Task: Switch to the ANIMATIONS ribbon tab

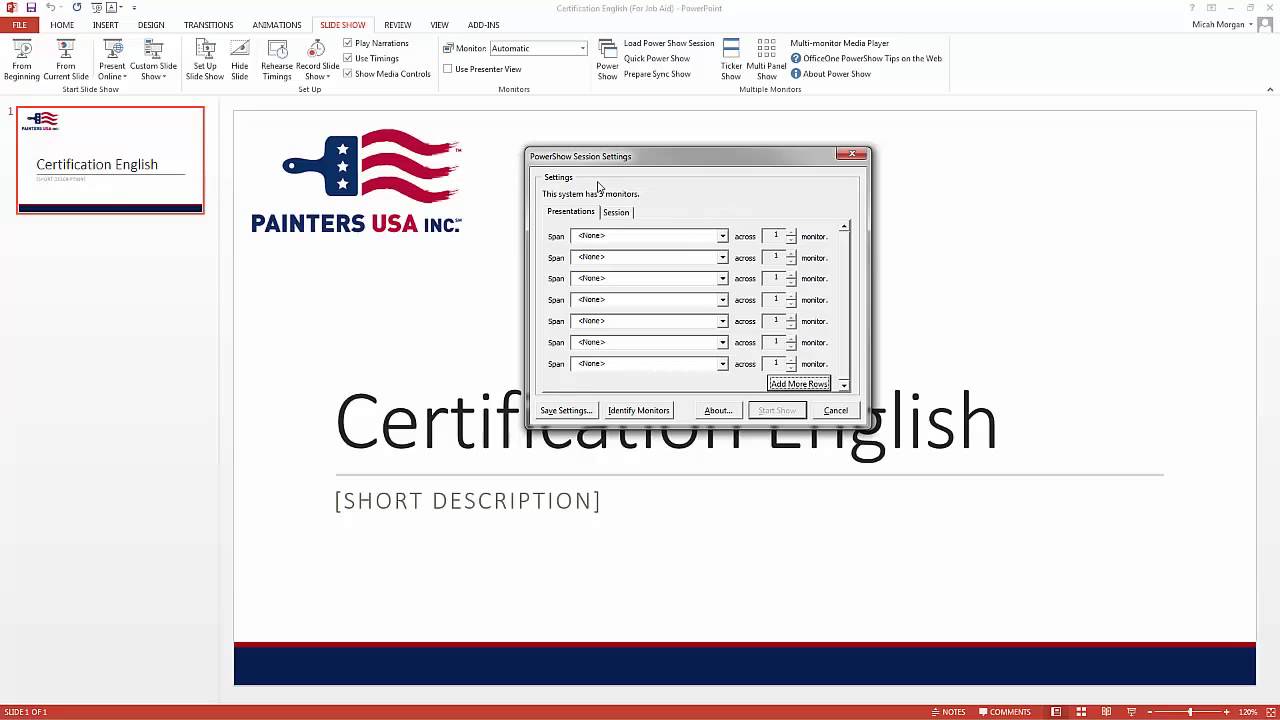Action: coord(276,25)
